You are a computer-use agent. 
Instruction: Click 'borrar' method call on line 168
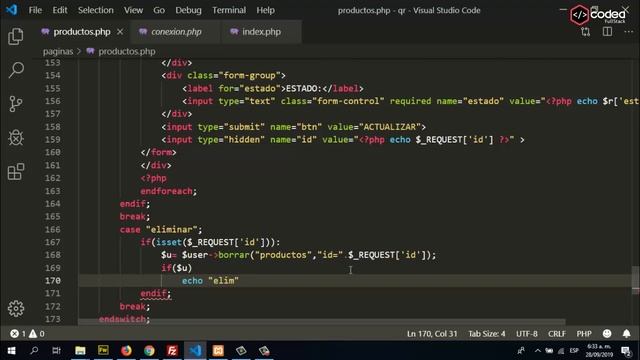pyautogui.click(x=233, y=255)
